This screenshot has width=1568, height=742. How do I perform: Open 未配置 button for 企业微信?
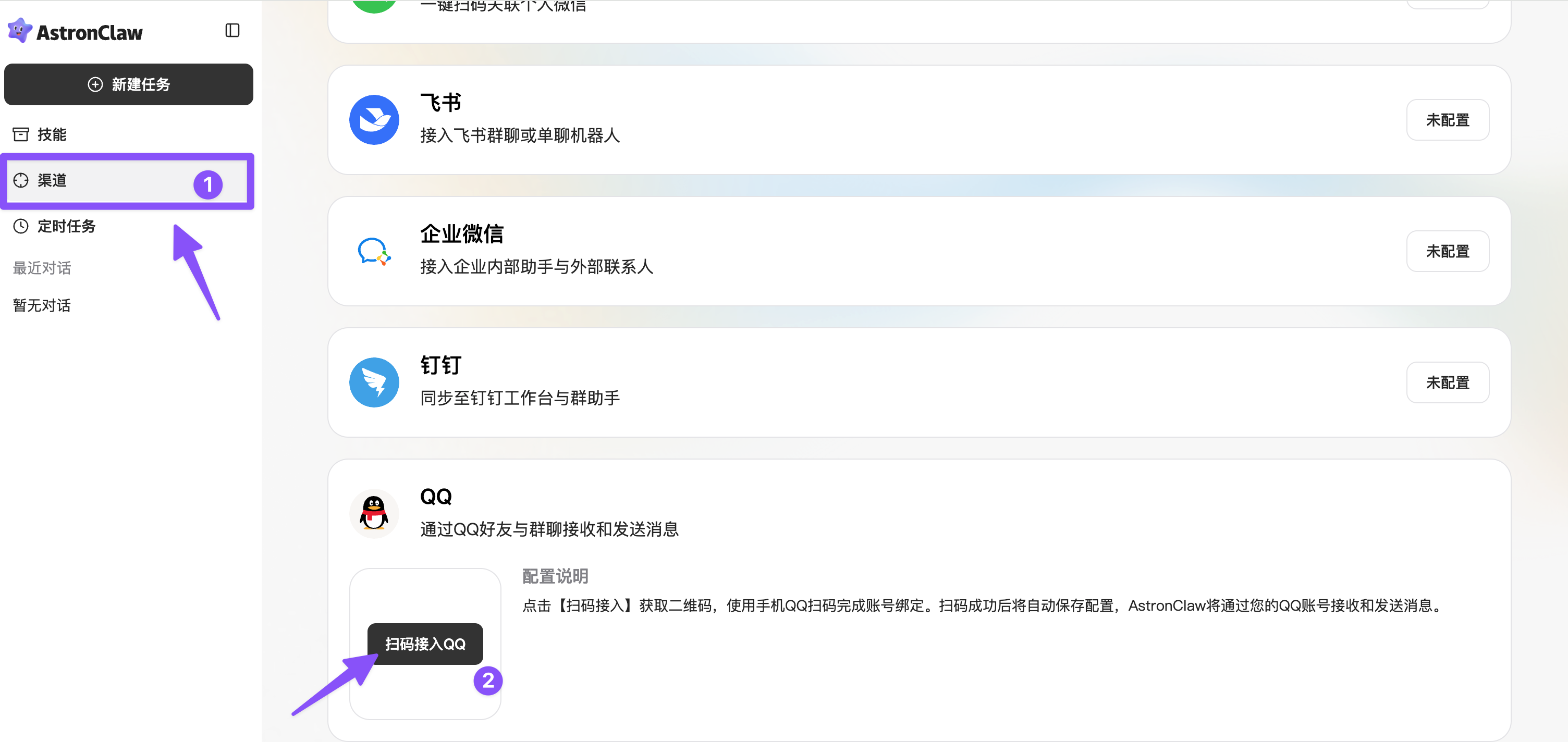tap(1448, 251)
